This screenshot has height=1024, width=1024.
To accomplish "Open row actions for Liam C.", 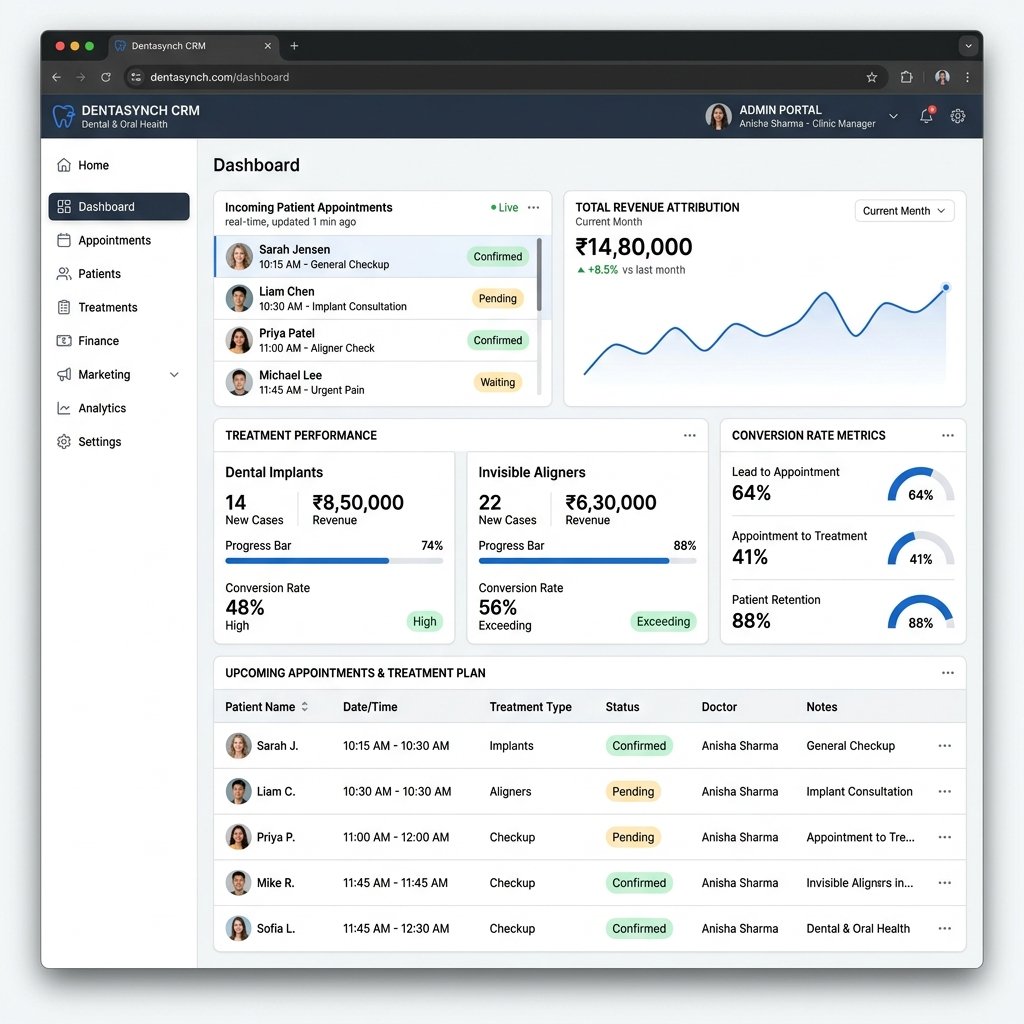I will click(944, 792).
